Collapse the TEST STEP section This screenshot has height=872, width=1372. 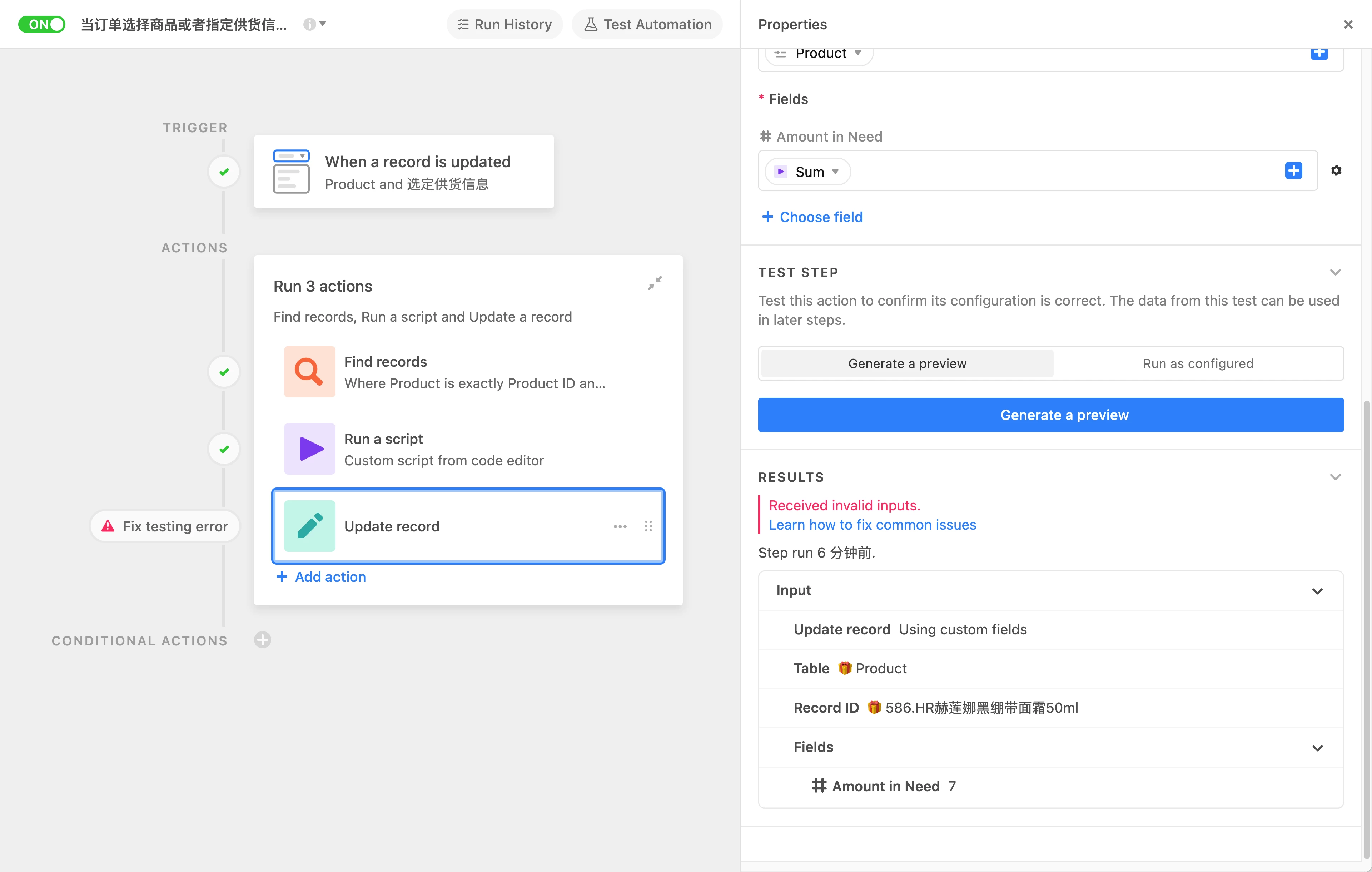1335,272
